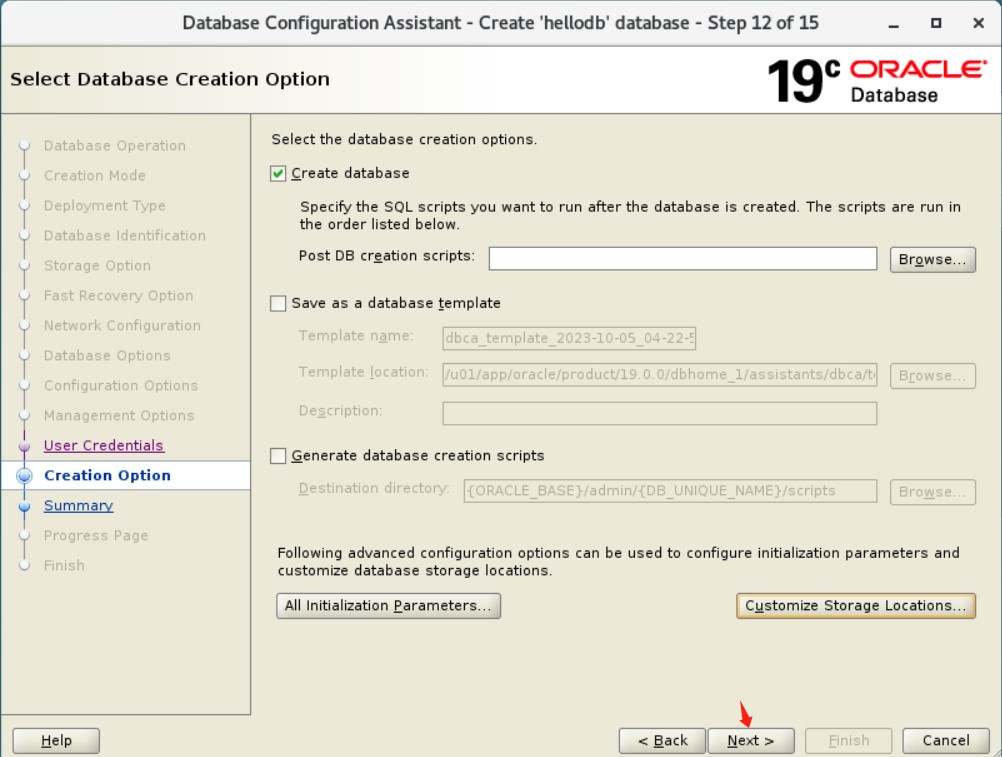Click 'Deployment Type' step text

click(104, 206)
